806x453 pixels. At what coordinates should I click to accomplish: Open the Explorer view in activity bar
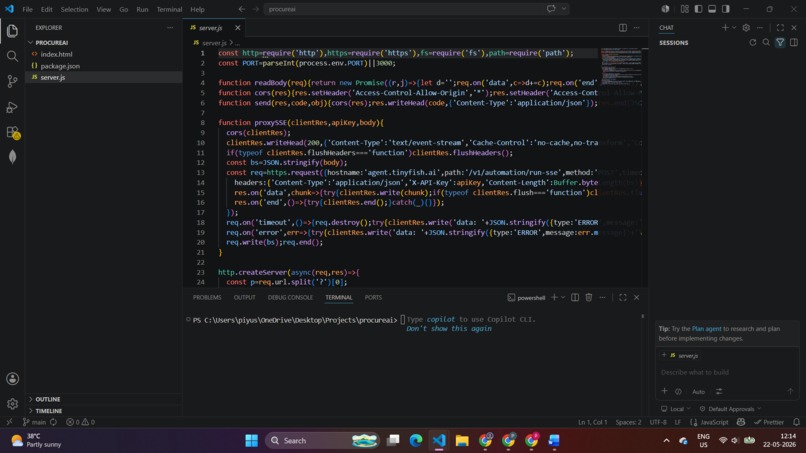pyautogui.click(x=12, y=31)
